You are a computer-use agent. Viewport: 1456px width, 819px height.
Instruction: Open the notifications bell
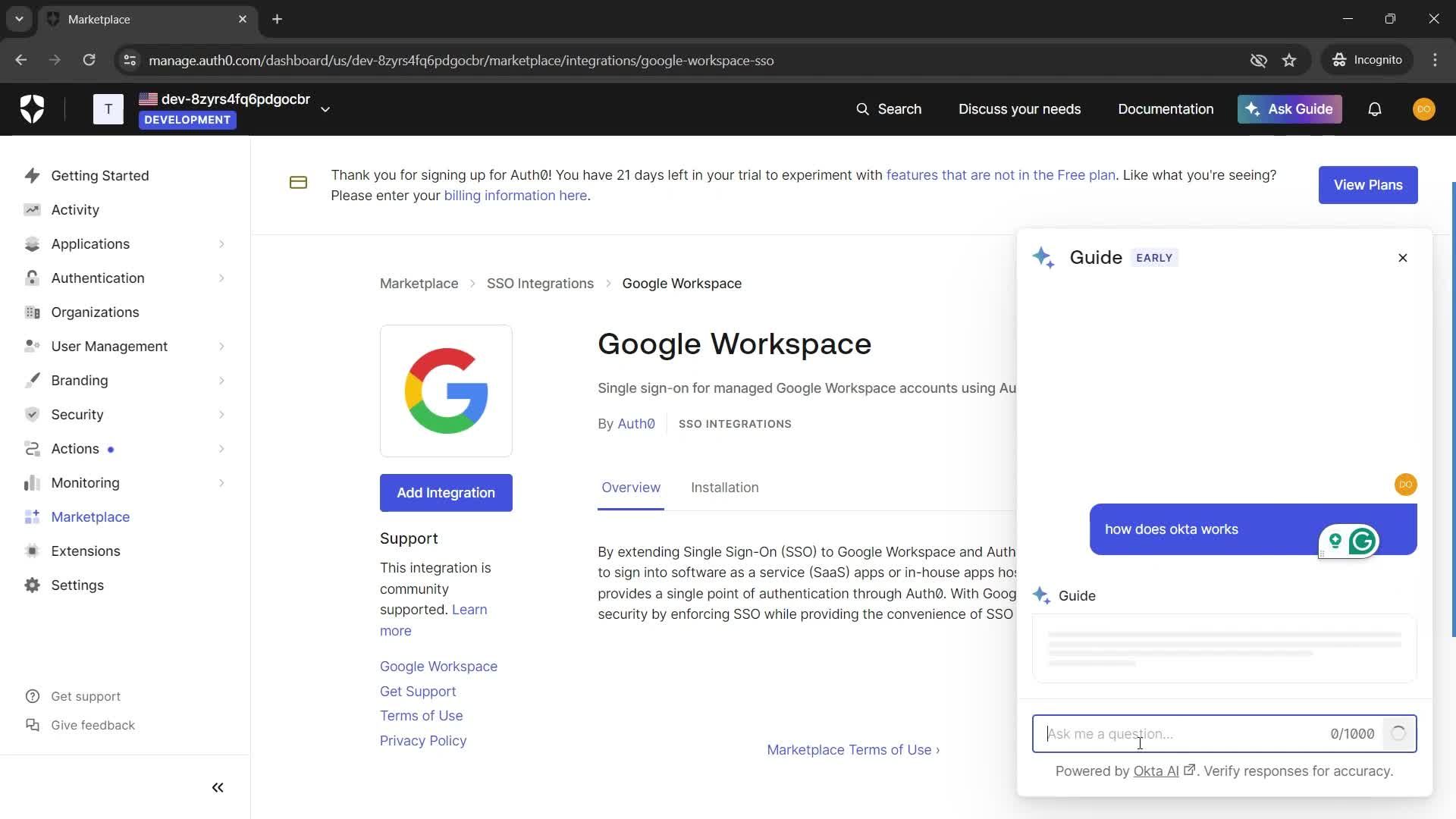tap(1374, 109)
